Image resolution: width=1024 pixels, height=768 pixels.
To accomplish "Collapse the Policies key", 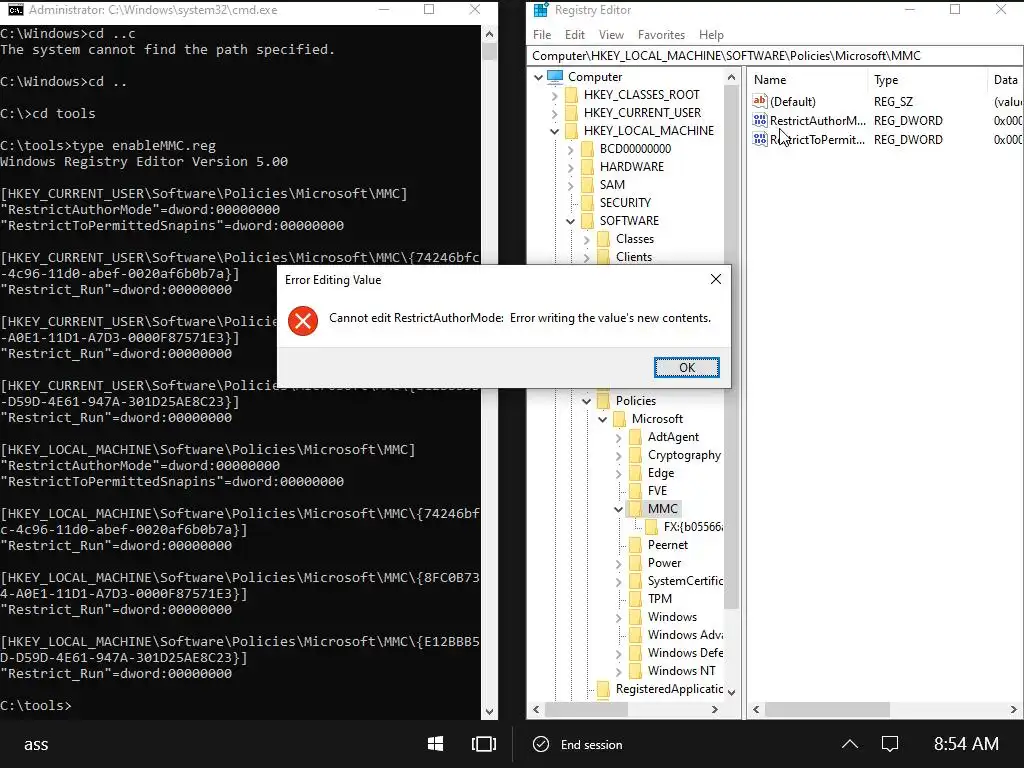I will [x=586, y=401].
